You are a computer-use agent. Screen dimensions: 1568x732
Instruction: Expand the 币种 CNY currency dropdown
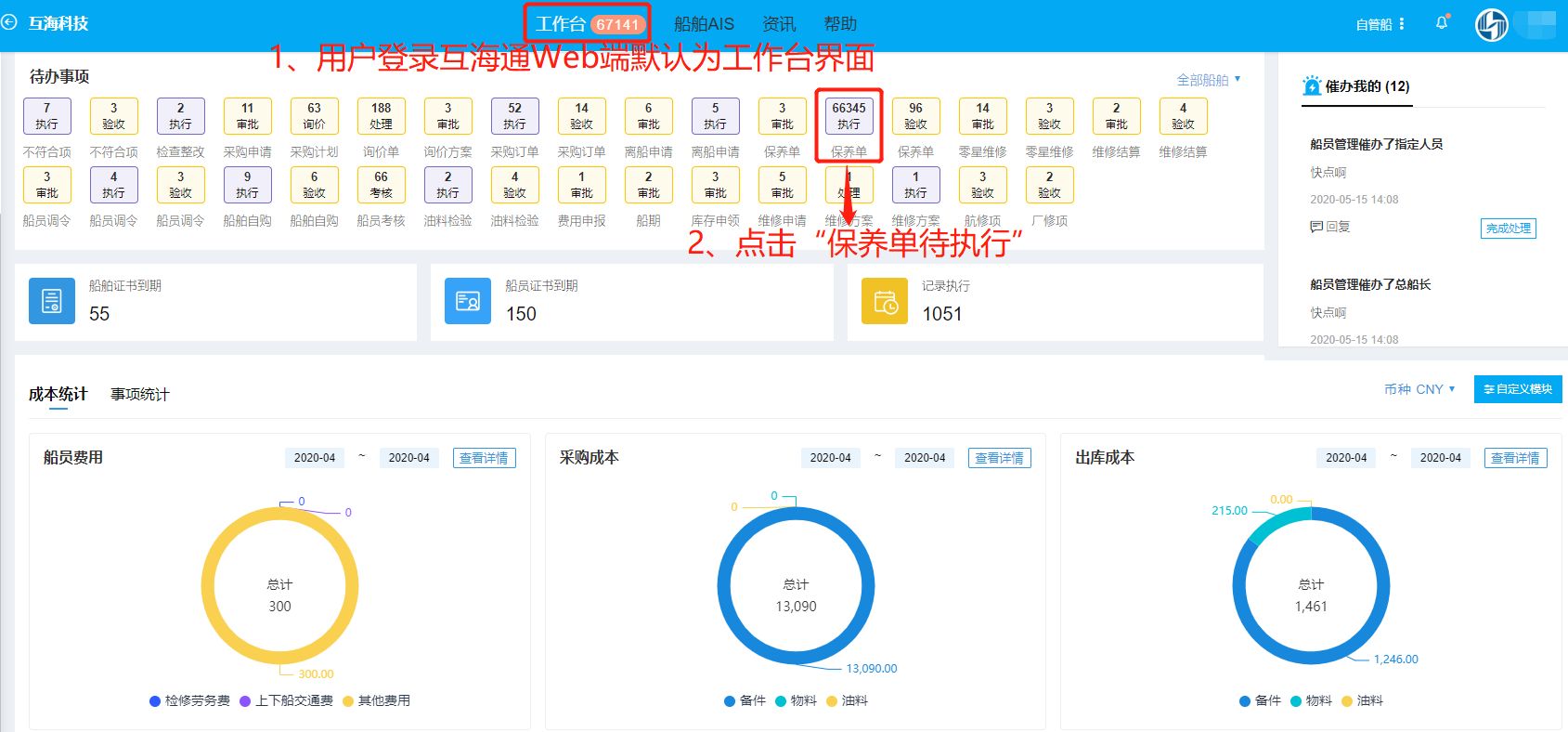(1419, 389)
